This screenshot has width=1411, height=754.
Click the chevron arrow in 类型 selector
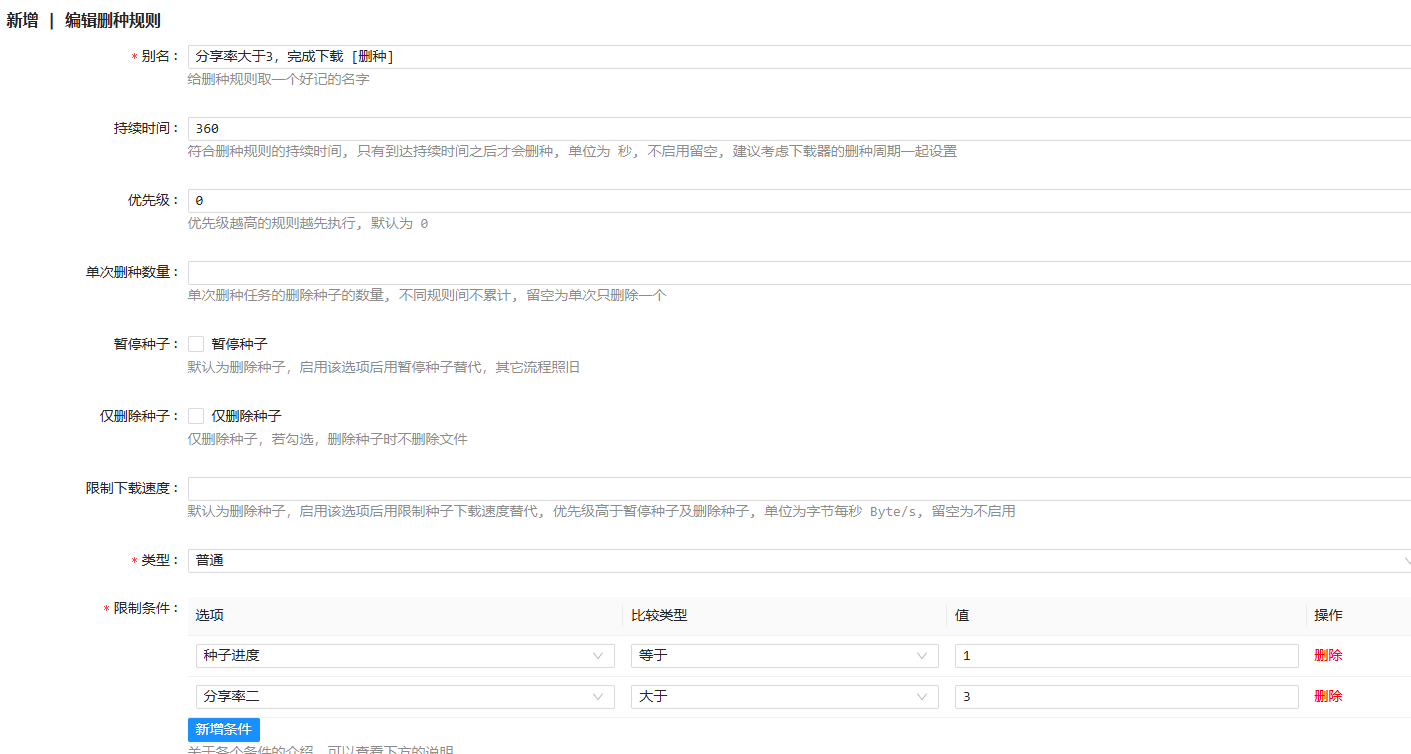coord(1405,561)
